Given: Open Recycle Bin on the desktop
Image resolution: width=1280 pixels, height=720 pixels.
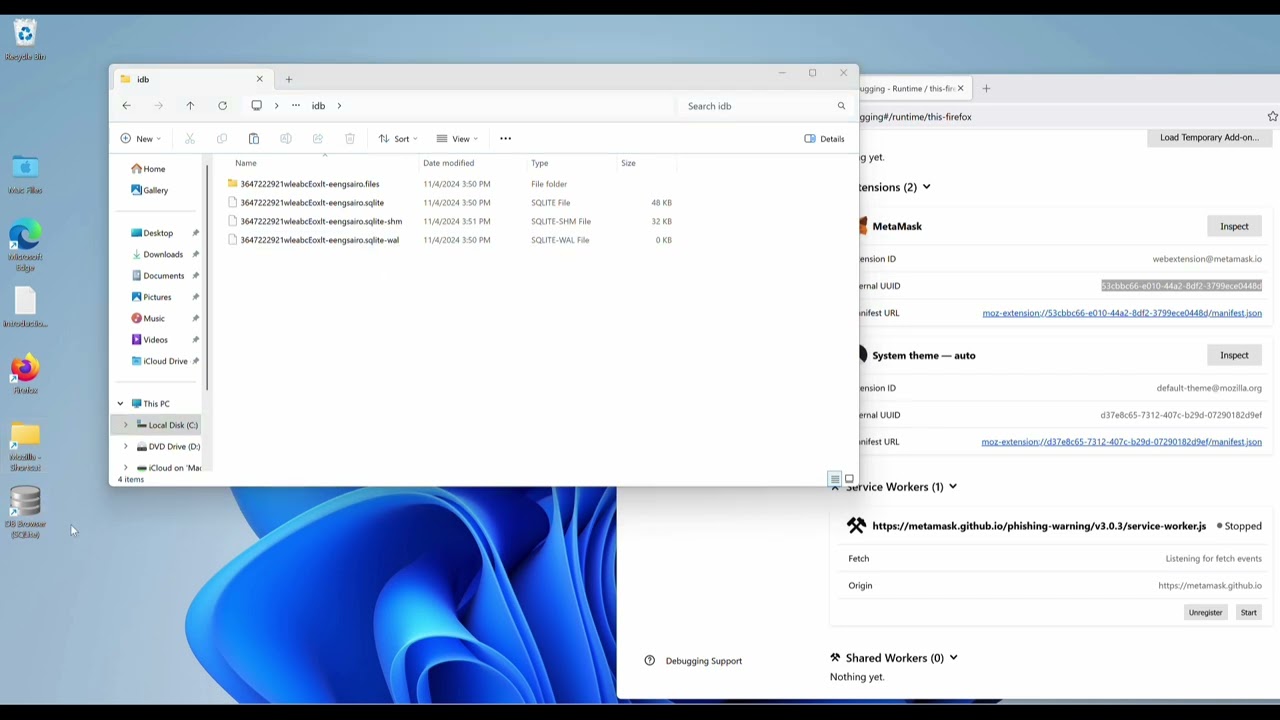Looking at the screenshot, I should 25,40.
